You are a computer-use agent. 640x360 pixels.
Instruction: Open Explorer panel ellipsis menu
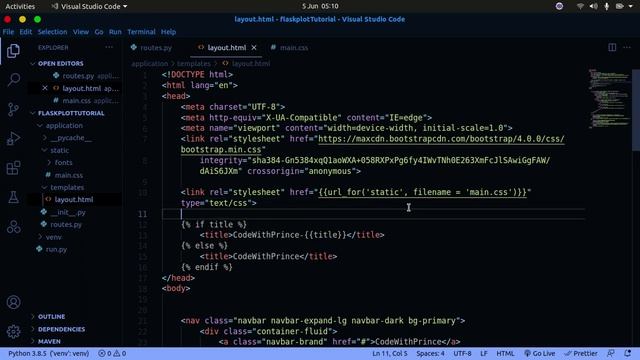(109, 47)
